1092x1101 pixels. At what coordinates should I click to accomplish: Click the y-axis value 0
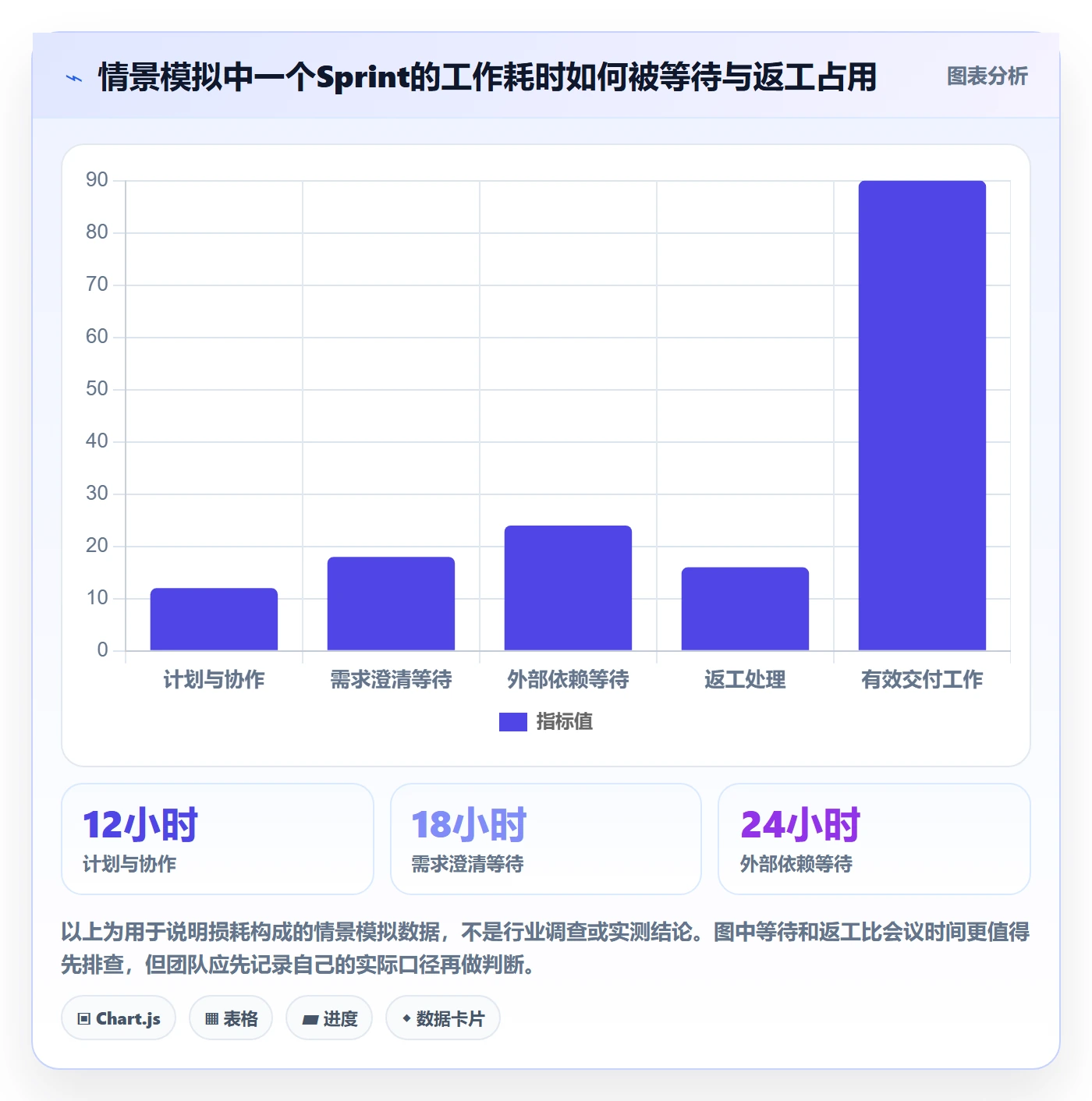pos(102,650)
